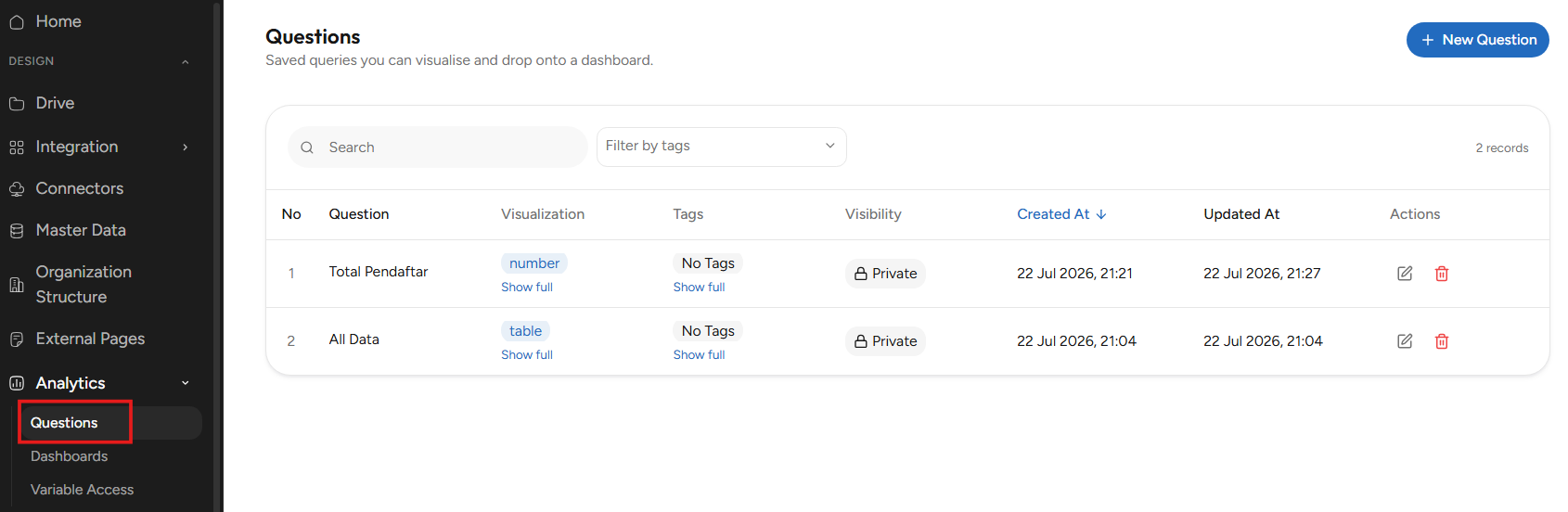Open Organization Structure in the sidebar
1568x512 pixels.
(84, 284)
